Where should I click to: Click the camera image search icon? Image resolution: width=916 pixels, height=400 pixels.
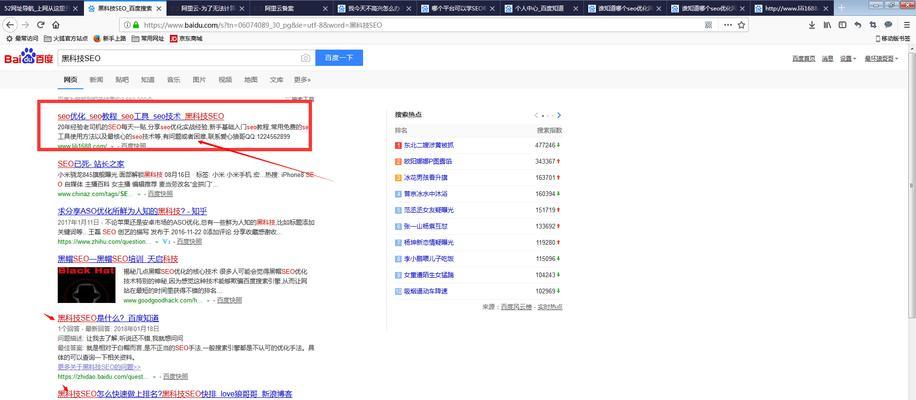click(305, 59)
